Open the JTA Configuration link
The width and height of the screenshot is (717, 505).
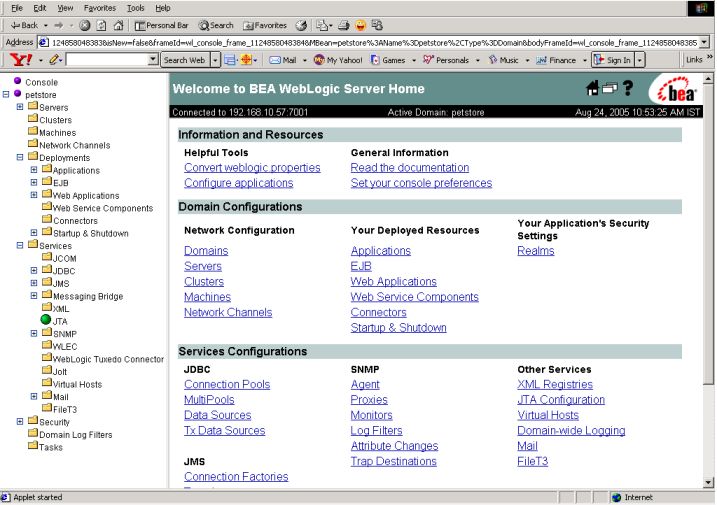(x=561, y=400)
